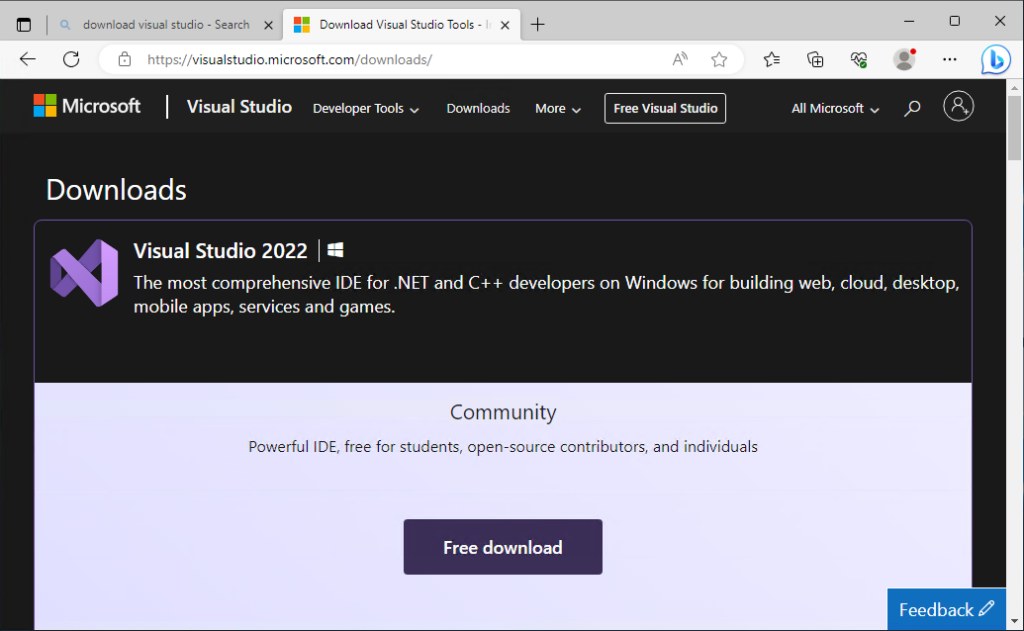
Task: Click the Windows logo beside Visual Studio 2022
Action: (x=335, y=250)
